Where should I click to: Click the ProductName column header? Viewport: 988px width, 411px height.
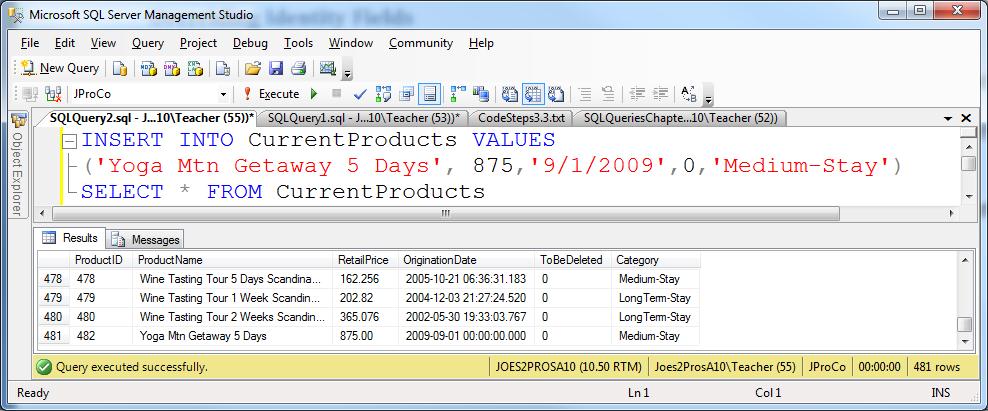[233, 260]
